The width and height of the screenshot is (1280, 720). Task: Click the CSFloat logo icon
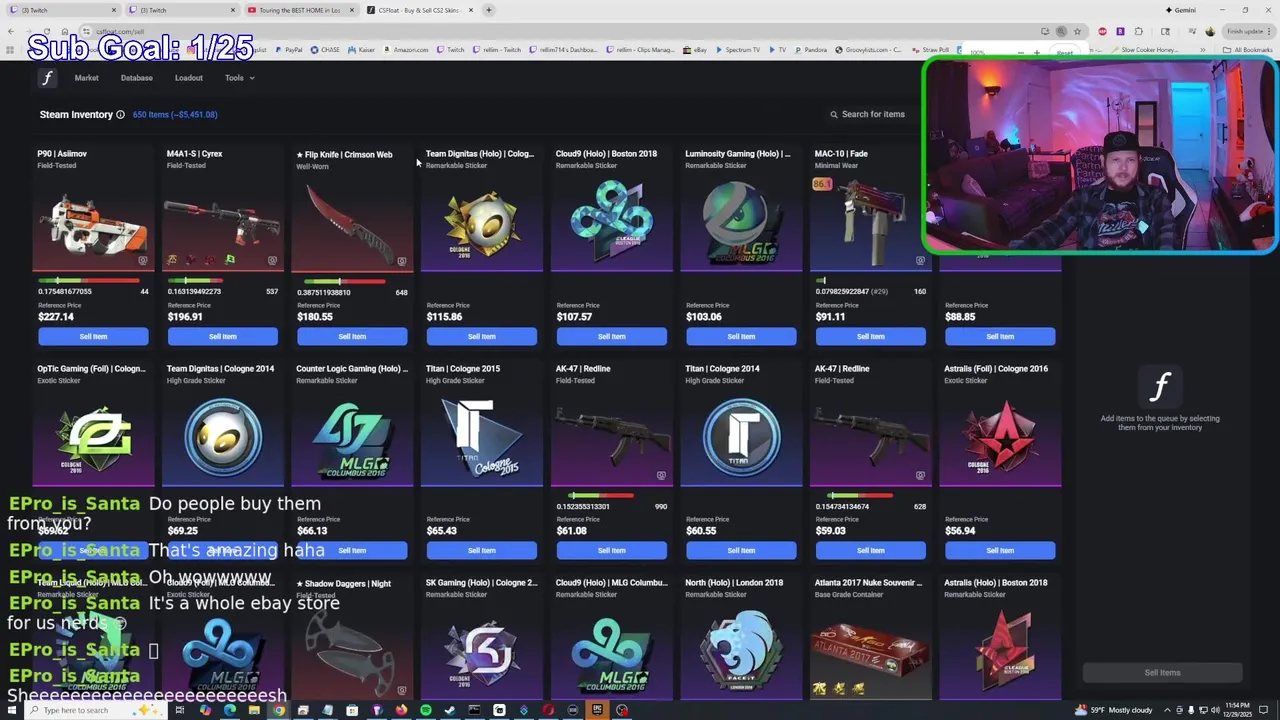point(47,78)
